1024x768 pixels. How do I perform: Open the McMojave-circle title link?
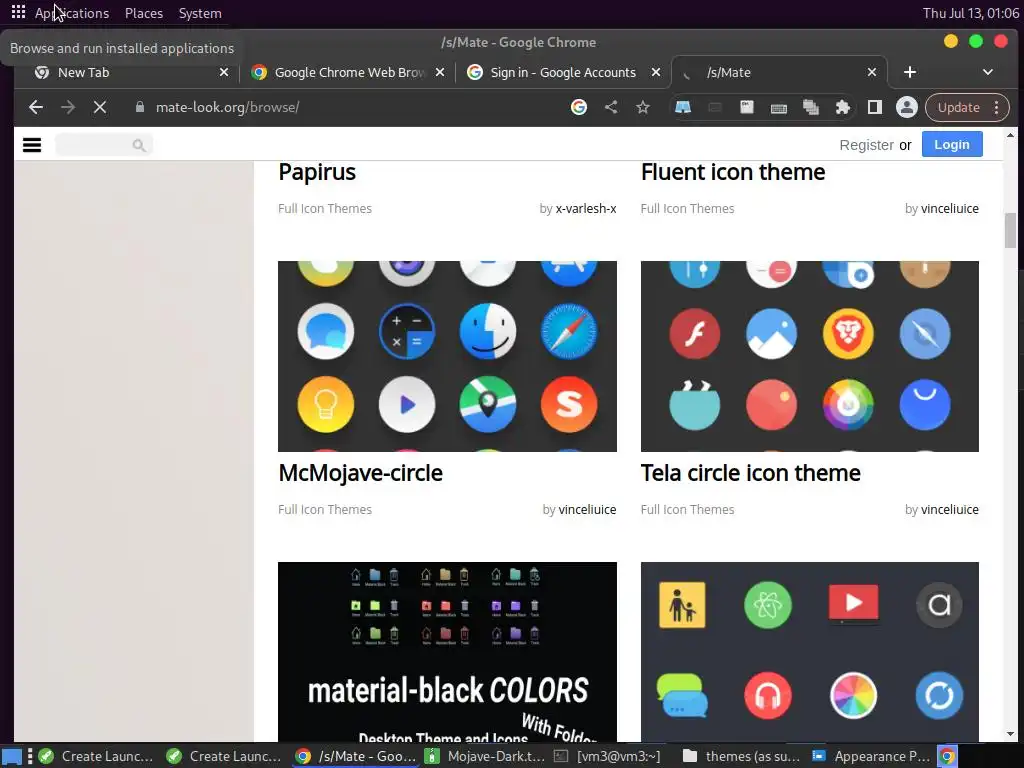[x=360, y=472]
